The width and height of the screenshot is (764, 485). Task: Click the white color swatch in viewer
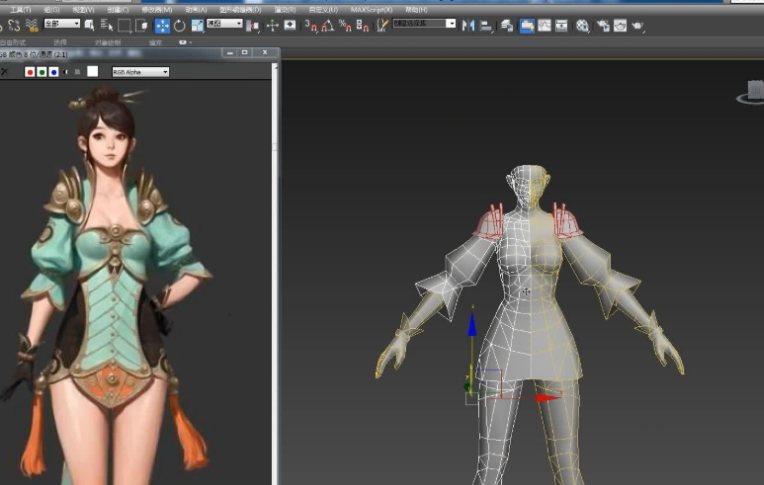coord(93,72)
